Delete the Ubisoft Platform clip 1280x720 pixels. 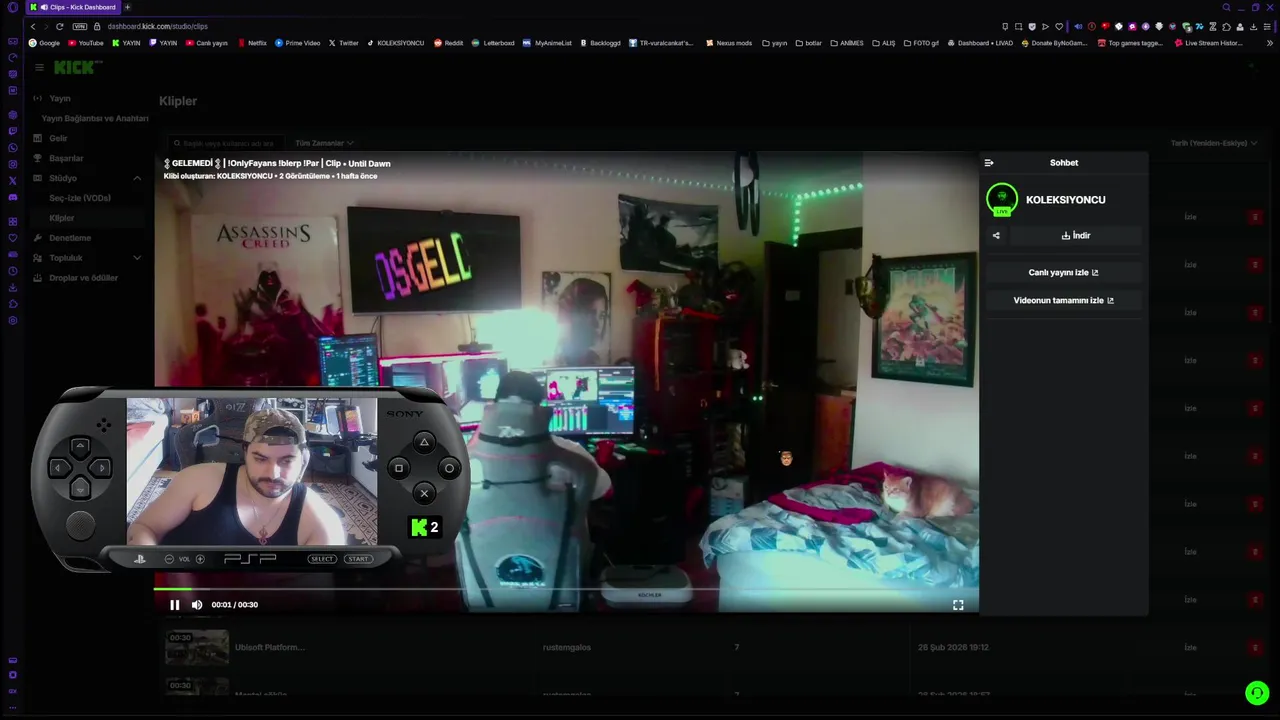[x=1255, y=647]
